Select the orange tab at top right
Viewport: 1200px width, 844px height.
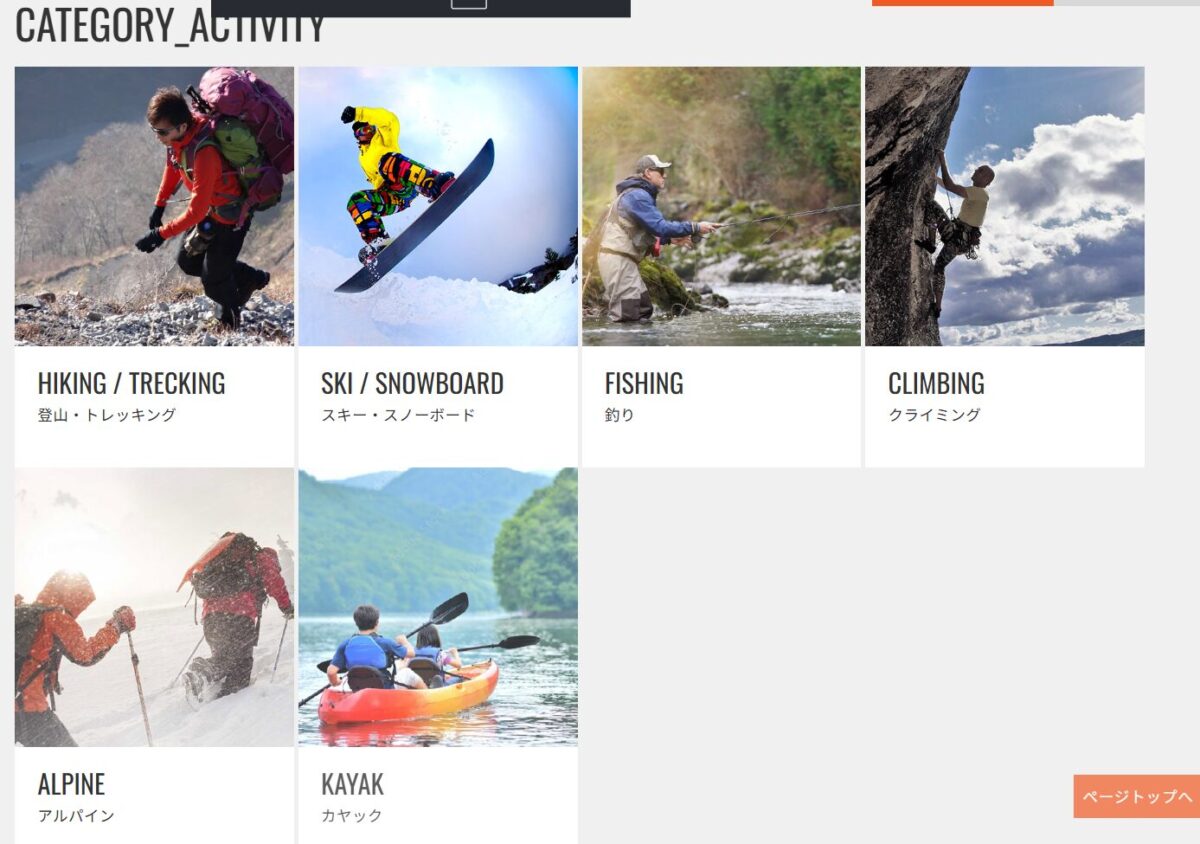pyautogui.click(x=962, y=3)
